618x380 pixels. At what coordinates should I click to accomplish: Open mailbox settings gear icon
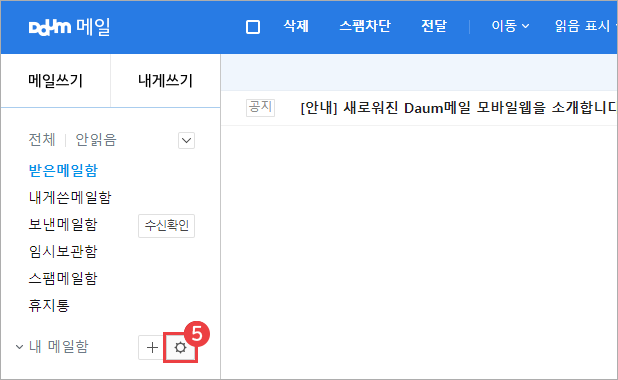[x=180, y=348]
